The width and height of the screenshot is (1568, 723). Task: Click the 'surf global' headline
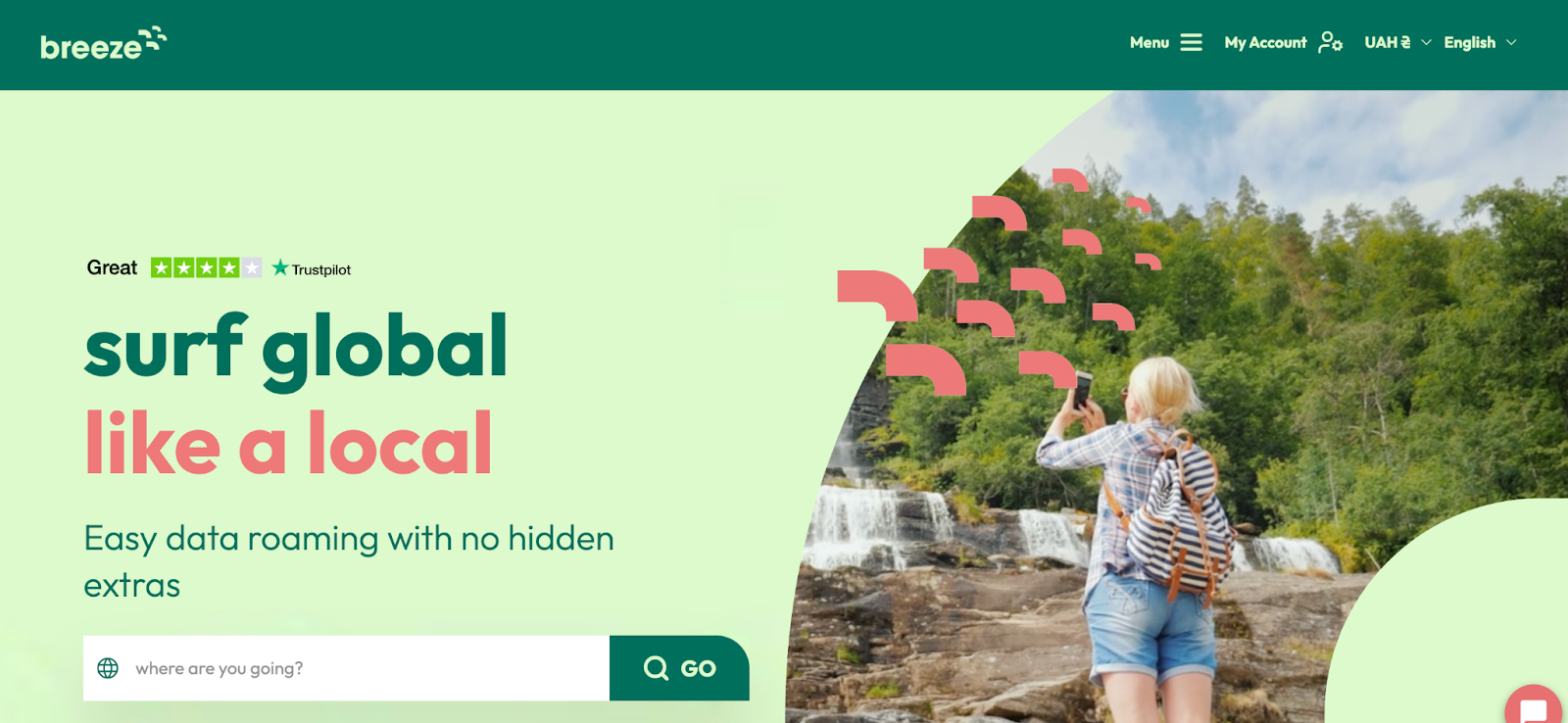coord(296,347)
